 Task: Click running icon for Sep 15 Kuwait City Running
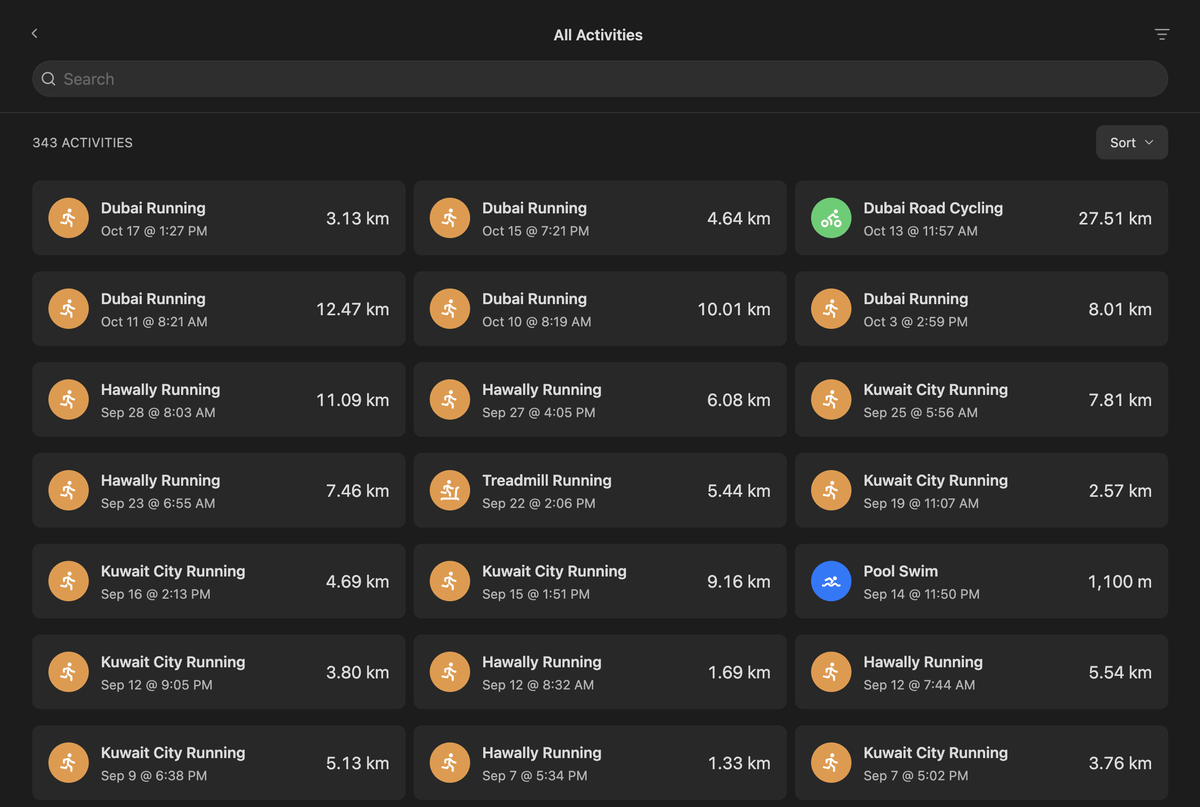450,581
